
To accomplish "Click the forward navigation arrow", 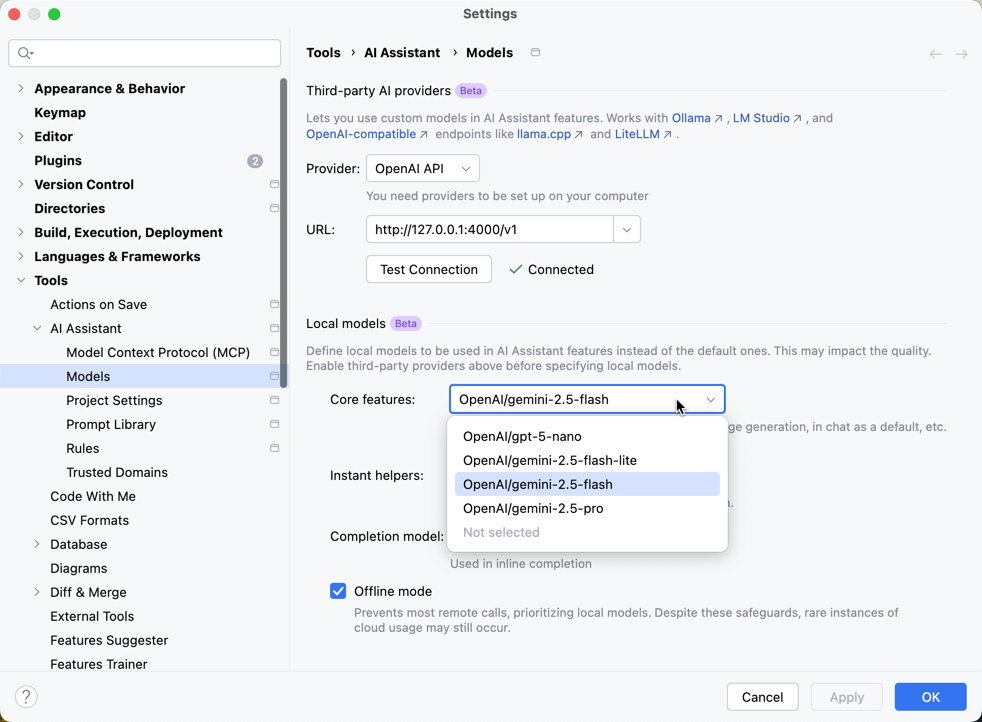I will 961,54.
